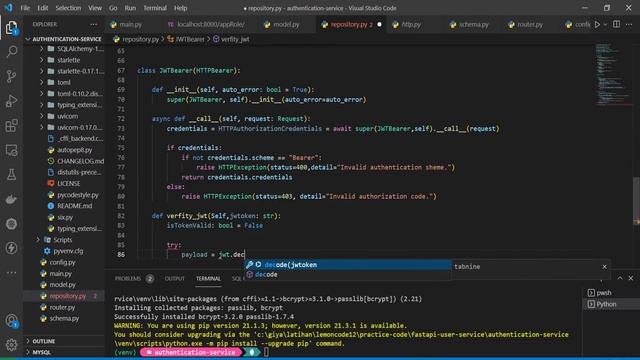
Task: Click the editor vertical scrollbar thumb
Action: pyautogui.click(x=636, y=201)
